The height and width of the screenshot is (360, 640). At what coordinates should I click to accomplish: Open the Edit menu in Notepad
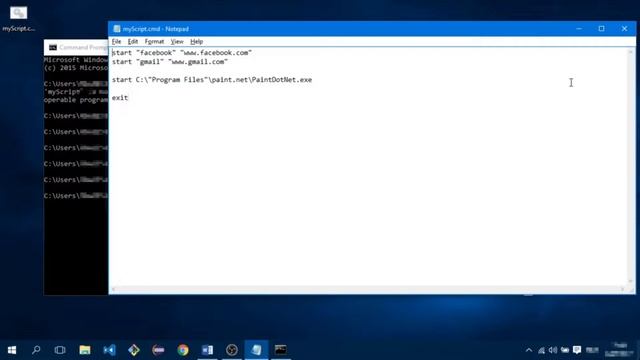[x=133, y=42]
